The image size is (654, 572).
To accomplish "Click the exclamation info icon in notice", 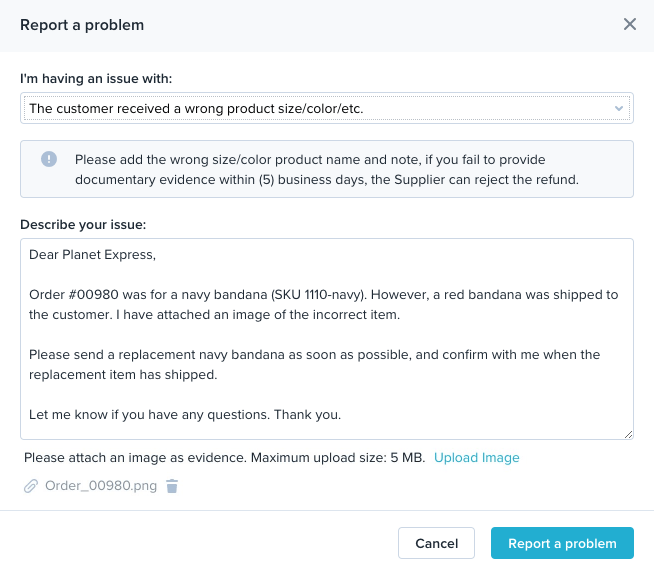I will coord(49,160).
